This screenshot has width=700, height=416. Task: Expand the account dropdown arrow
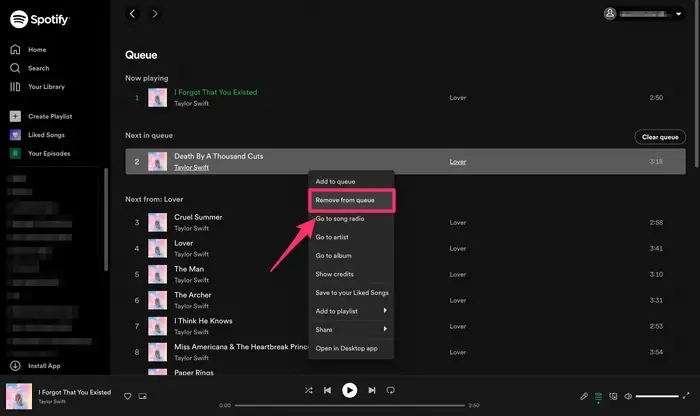[679, 14]
